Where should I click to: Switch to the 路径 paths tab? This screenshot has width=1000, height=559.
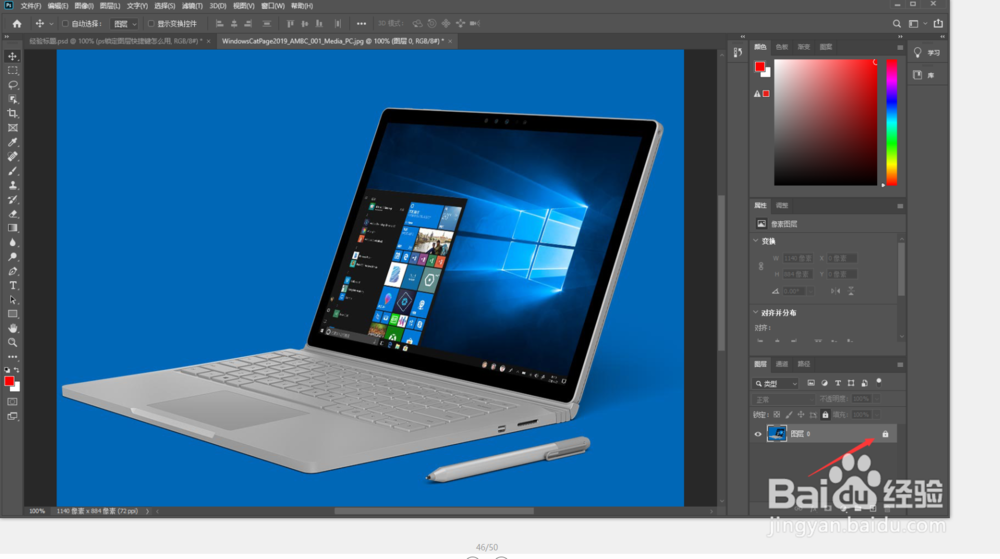[804, 365]
